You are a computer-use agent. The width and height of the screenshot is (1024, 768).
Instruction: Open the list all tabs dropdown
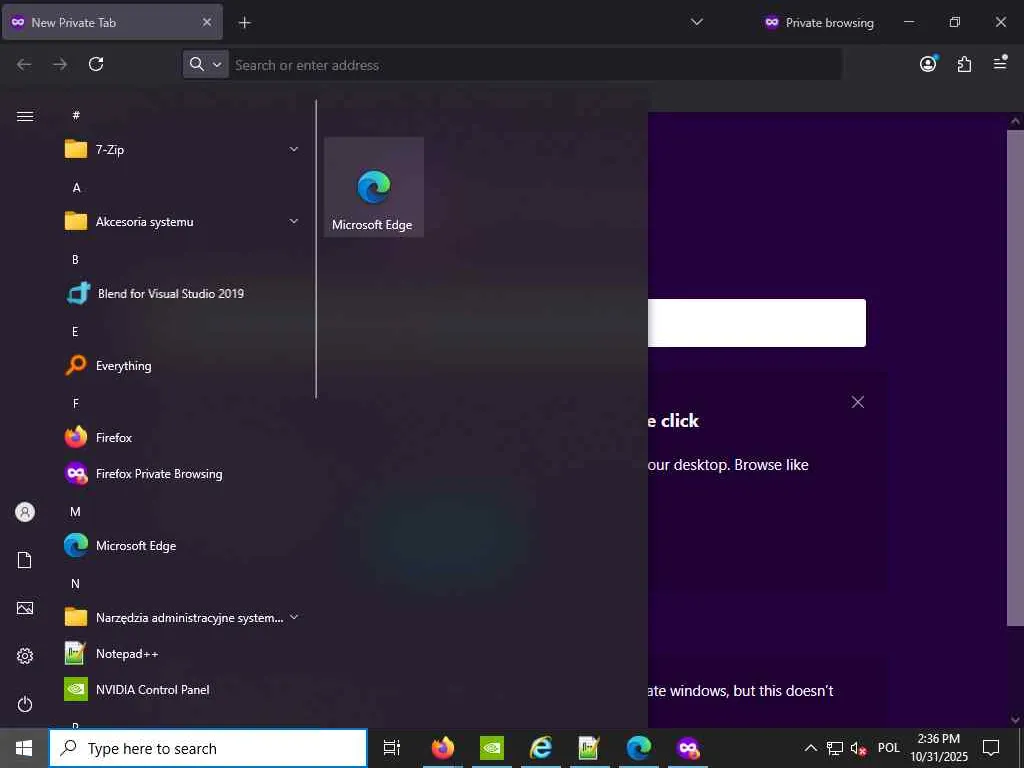pyautogui.click(x=697, y=22)
